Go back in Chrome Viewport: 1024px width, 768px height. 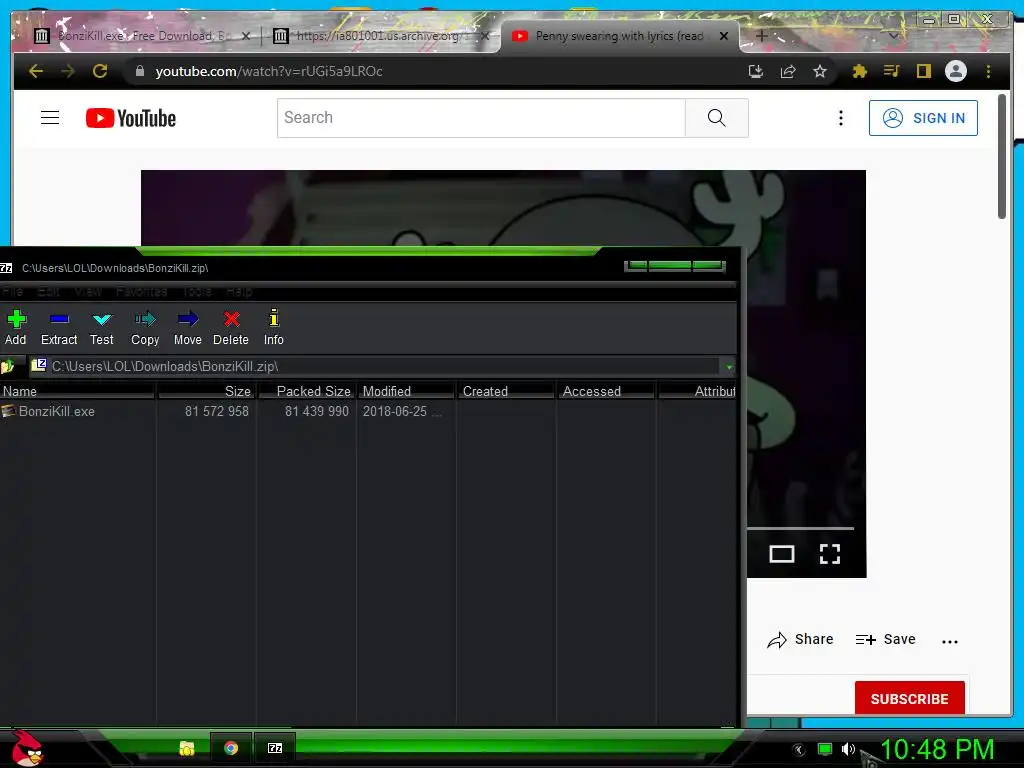click(x=36, y=71)
